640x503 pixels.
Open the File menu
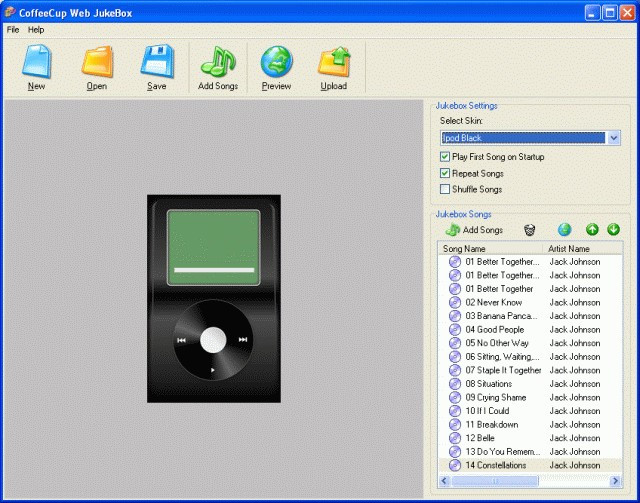tap(13, 30)
